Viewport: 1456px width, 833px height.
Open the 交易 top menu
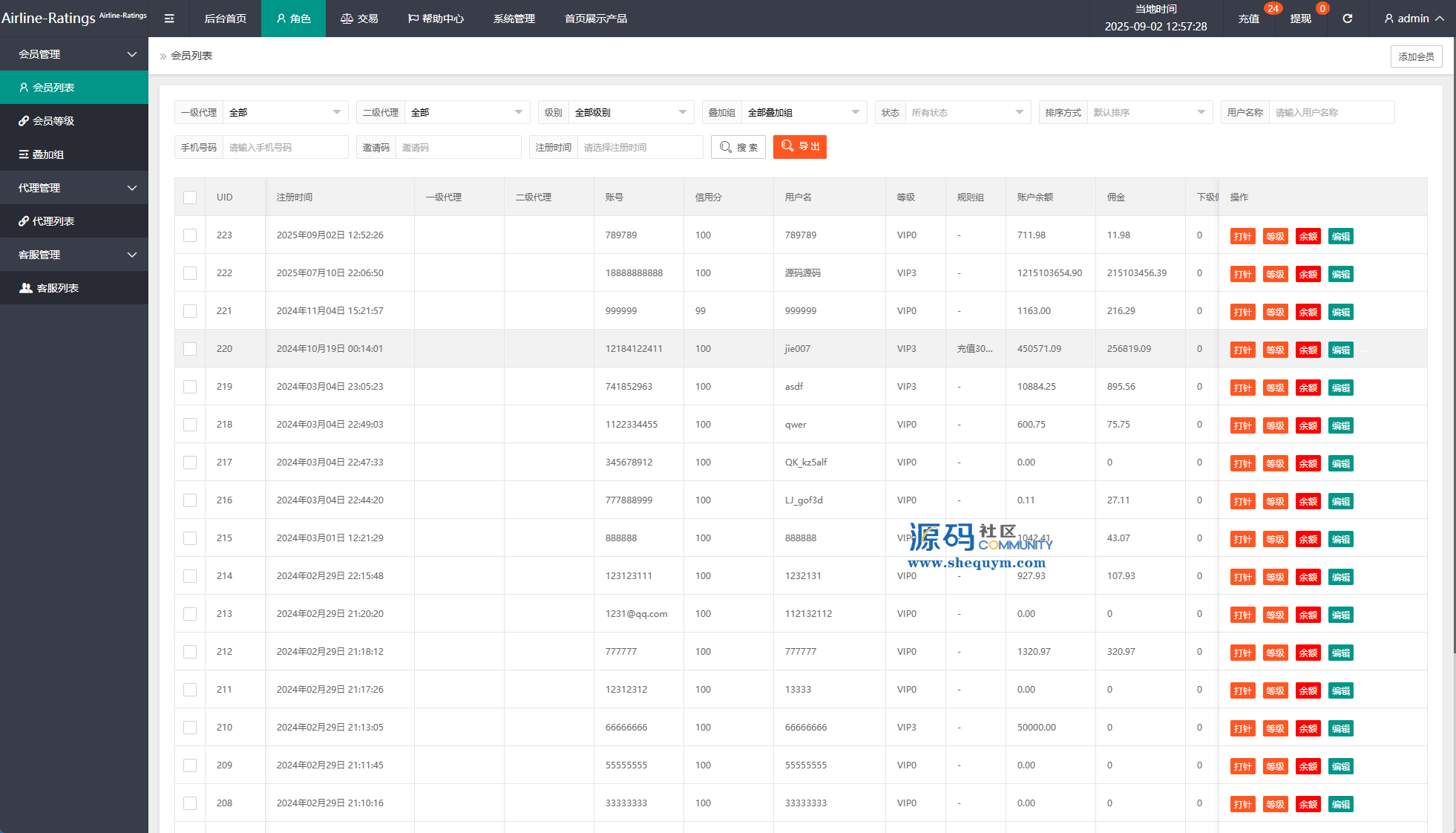(359, 19)
